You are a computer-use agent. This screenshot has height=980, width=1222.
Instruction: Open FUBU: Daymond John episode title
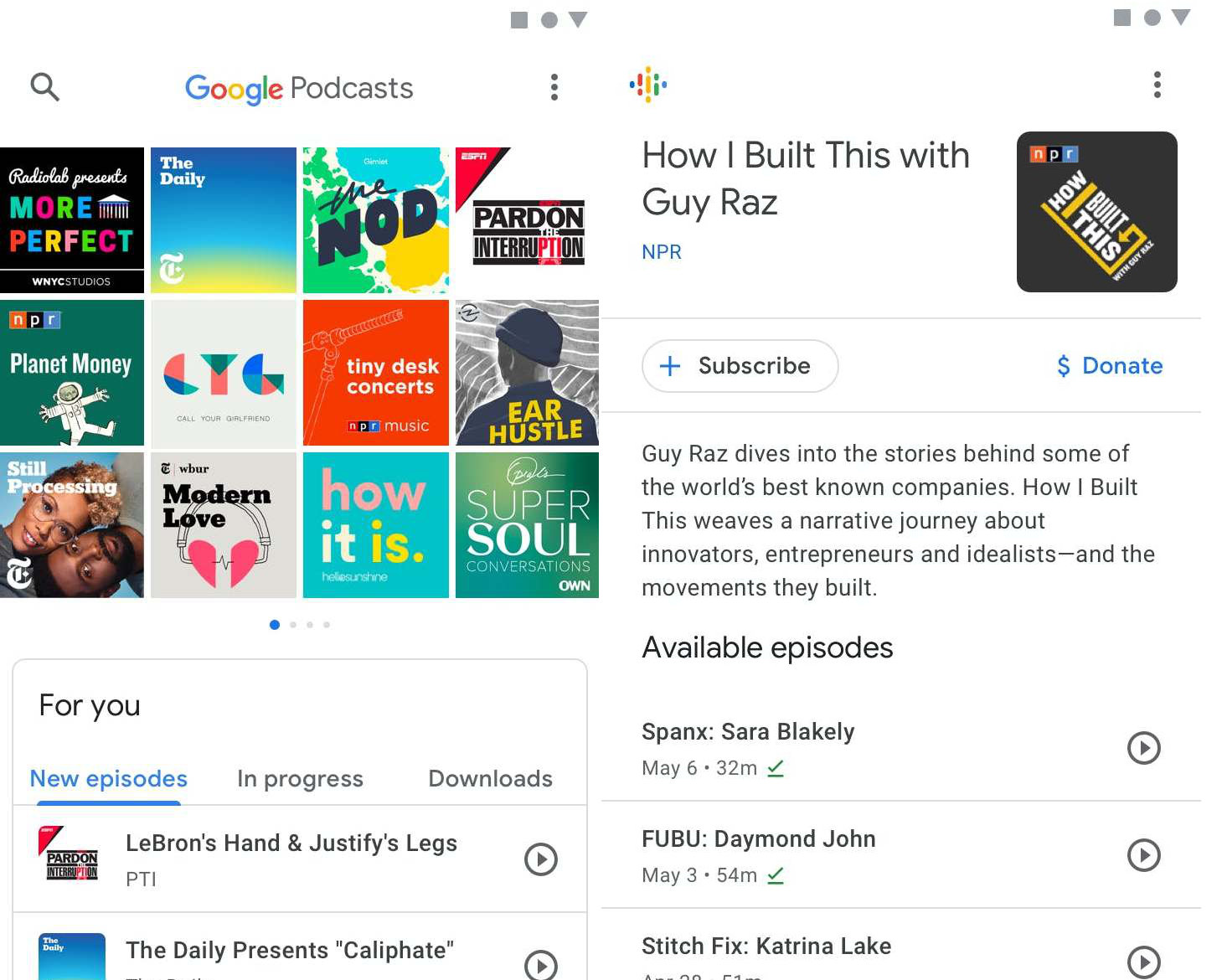[x=759, y=839]
